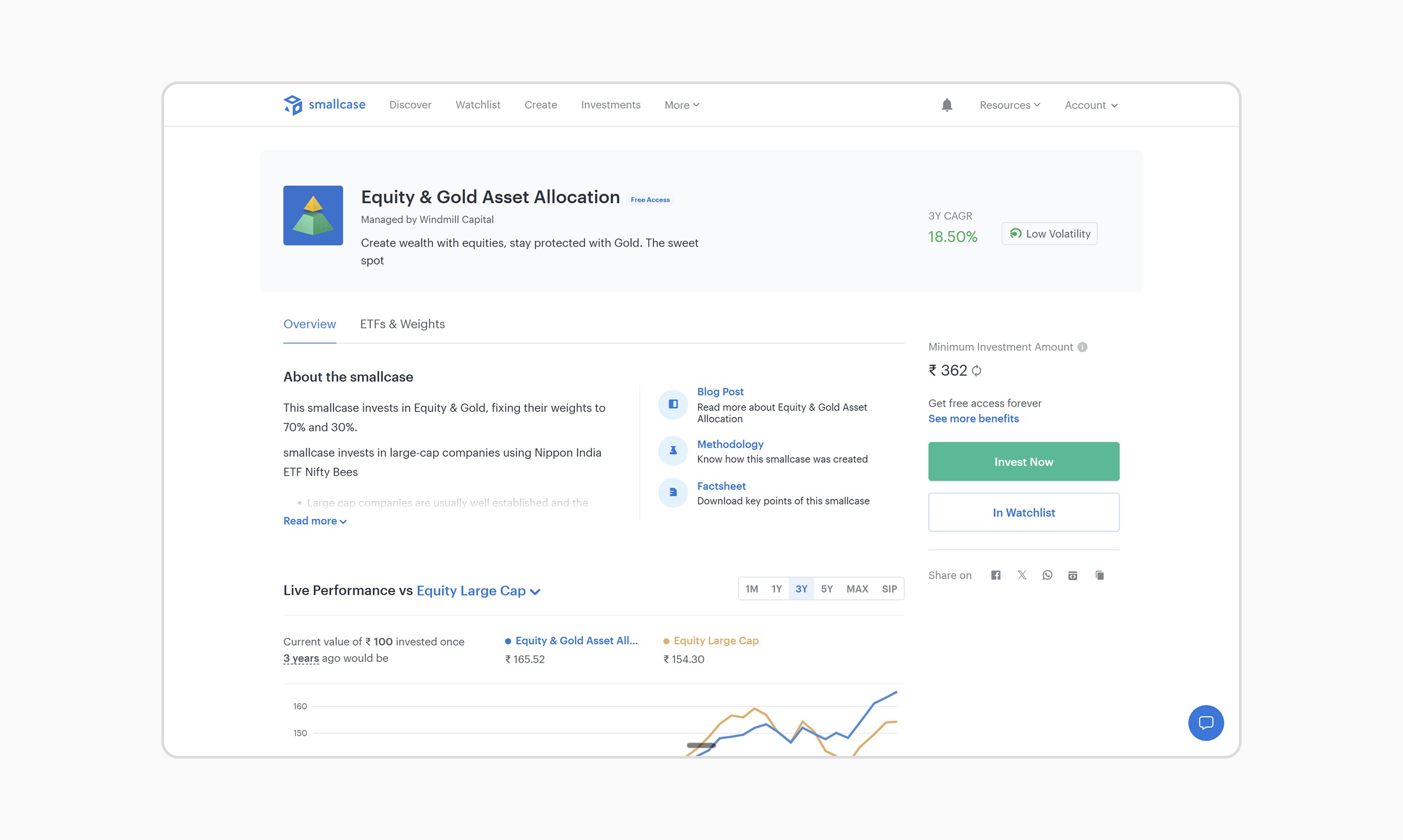Click the minimum investment info icon
This screenshot has height=840, width=1403.
tap(1082, 347)
